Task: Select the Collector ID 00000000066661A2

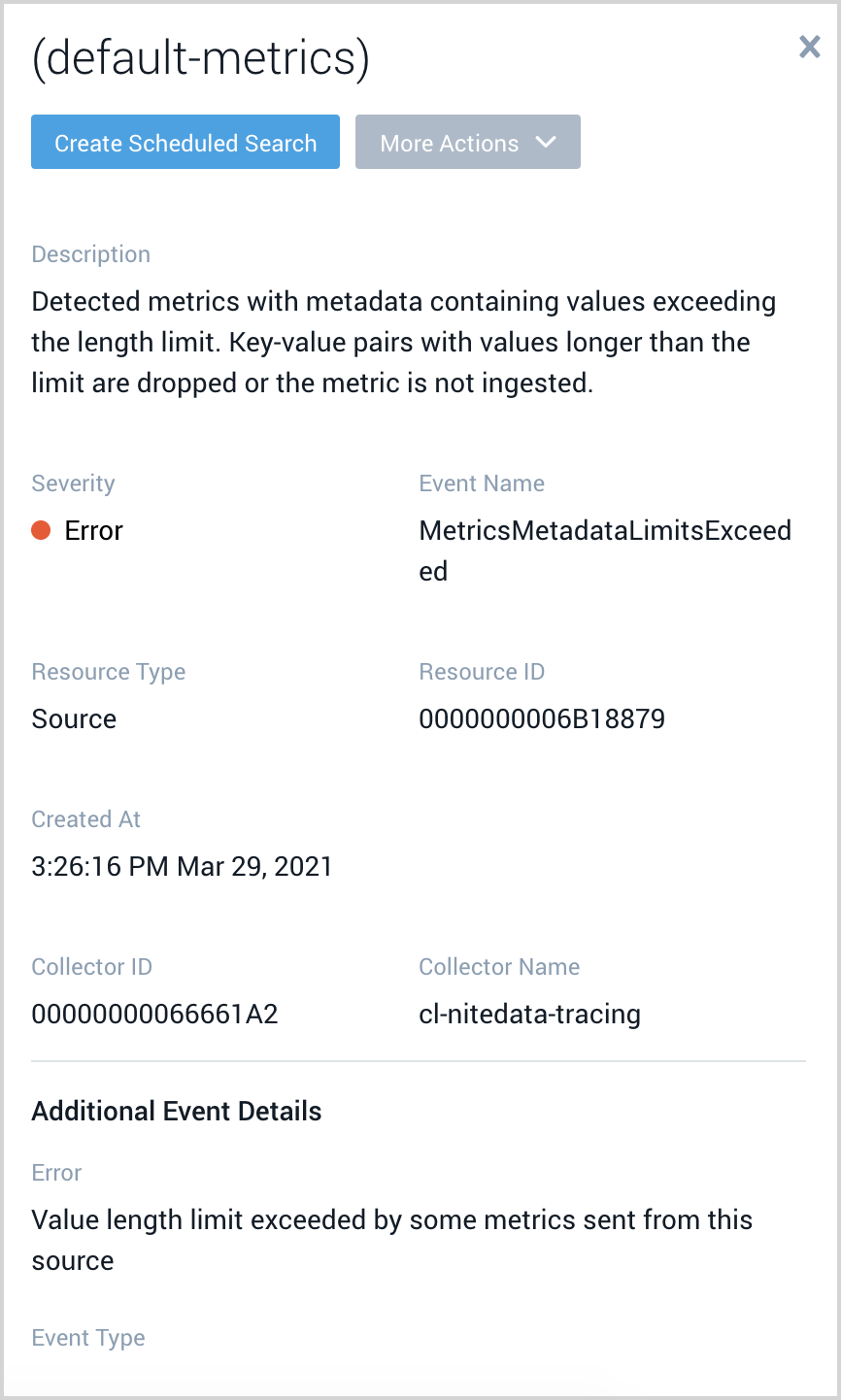Action: coord(154,1014)
